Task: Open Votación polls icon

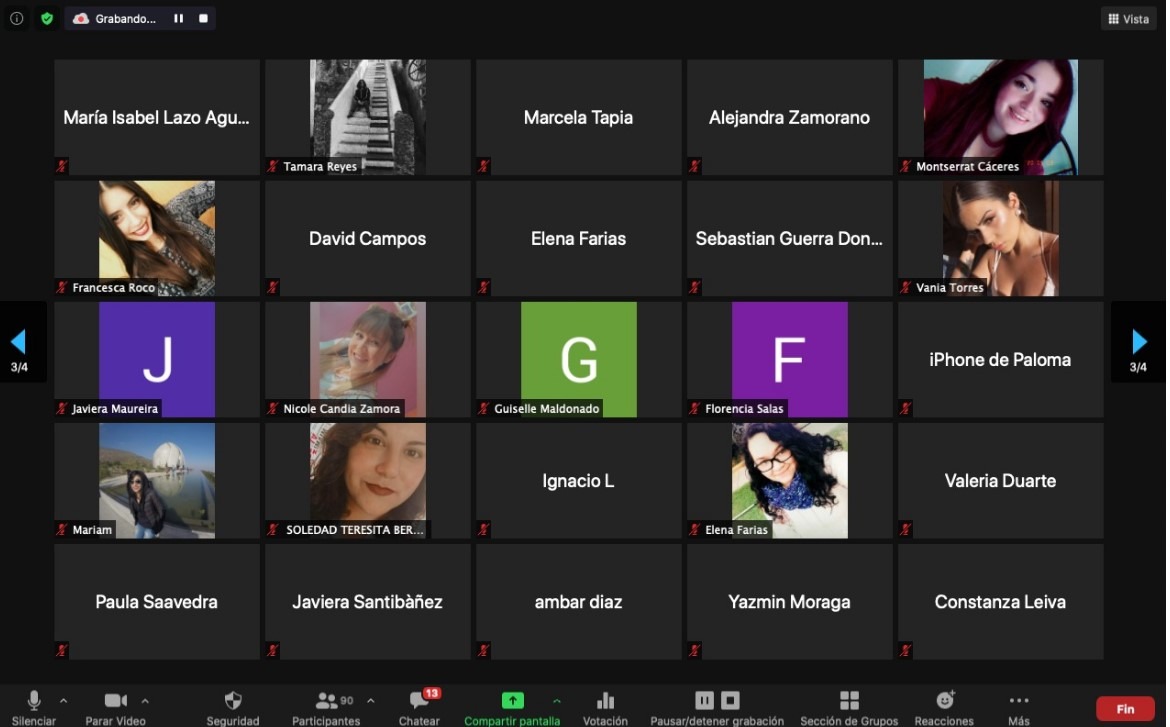Action: point(605,701)
